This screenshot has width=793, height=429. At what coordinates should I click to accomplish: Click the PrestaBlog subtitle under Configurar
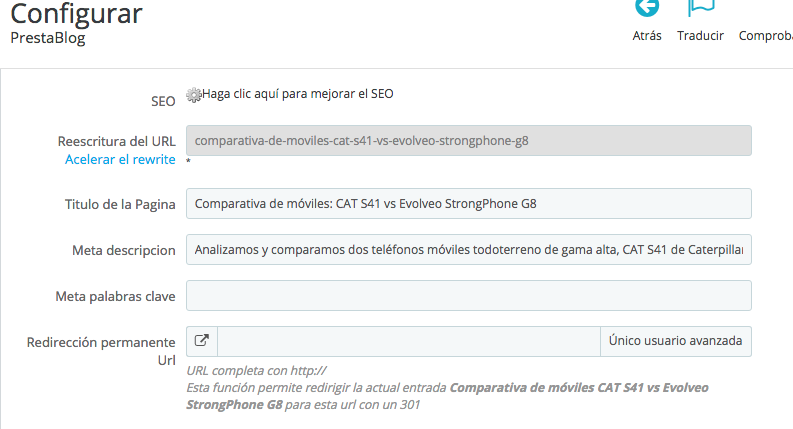[48, 38]
